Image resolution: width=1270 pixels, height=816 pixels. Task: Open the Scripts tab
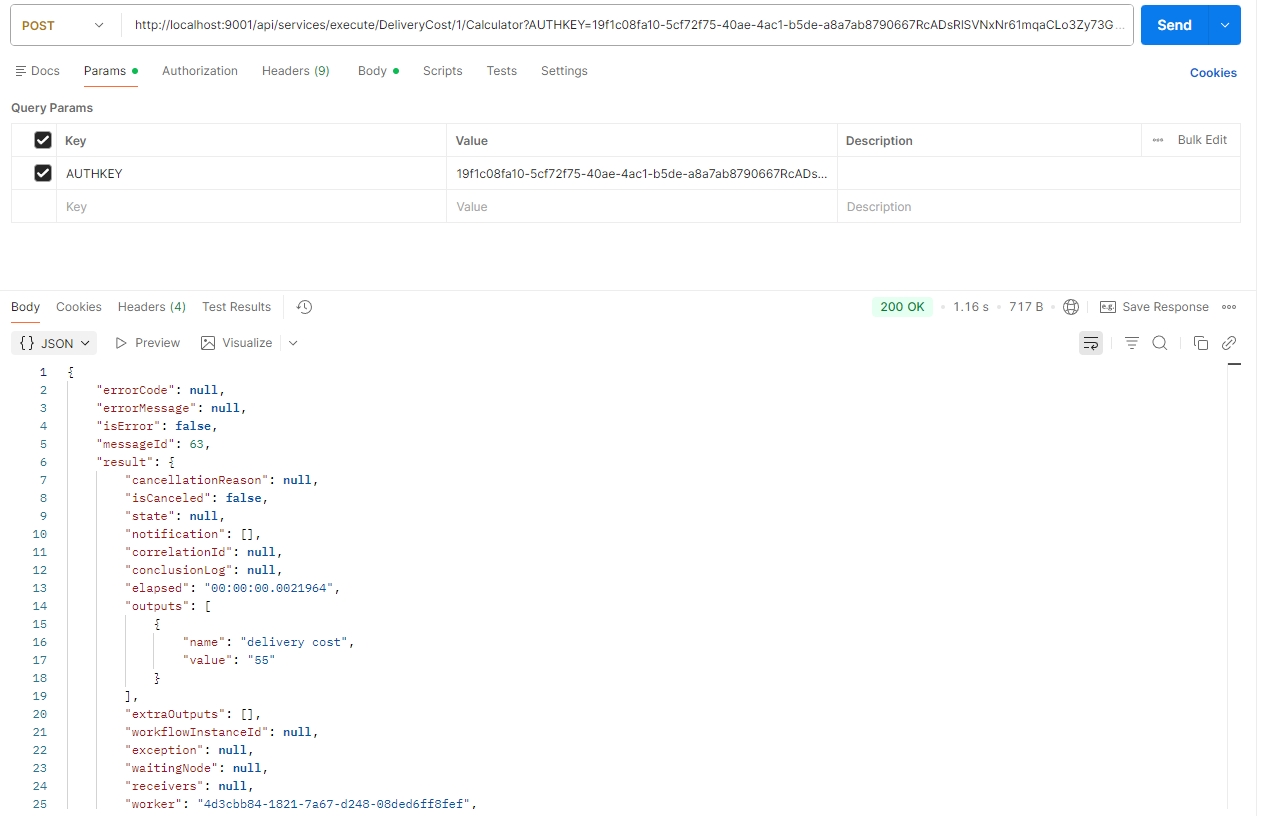tap(442, 71)
